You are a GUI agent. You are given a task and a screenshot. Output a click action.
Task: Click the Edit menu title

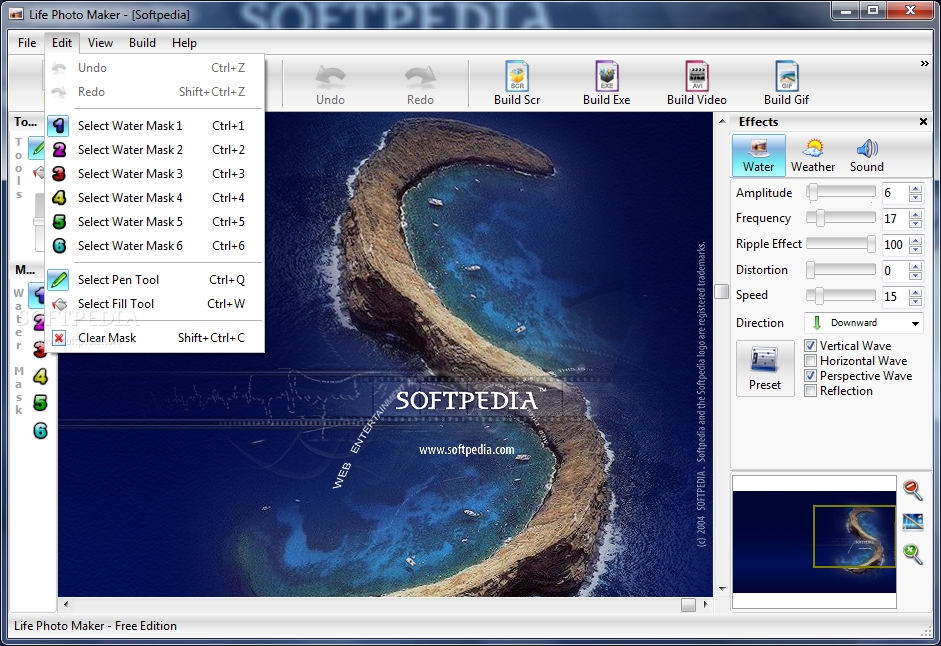coord(62,43)
